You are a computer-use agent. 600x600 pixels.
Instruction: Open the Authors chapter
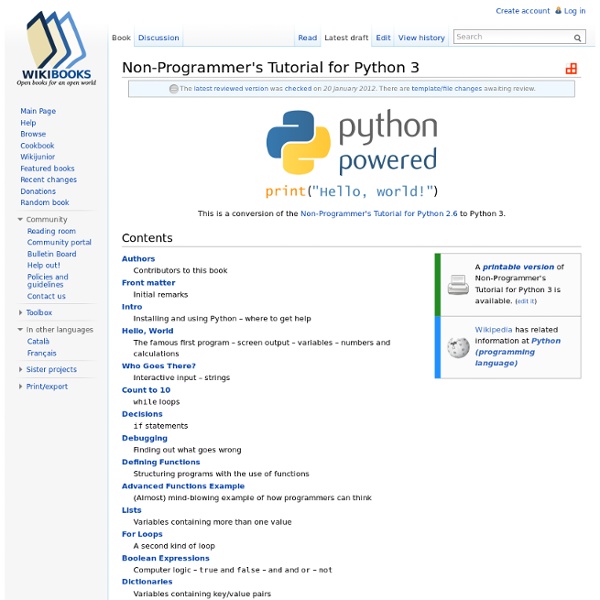coord(138,259)
